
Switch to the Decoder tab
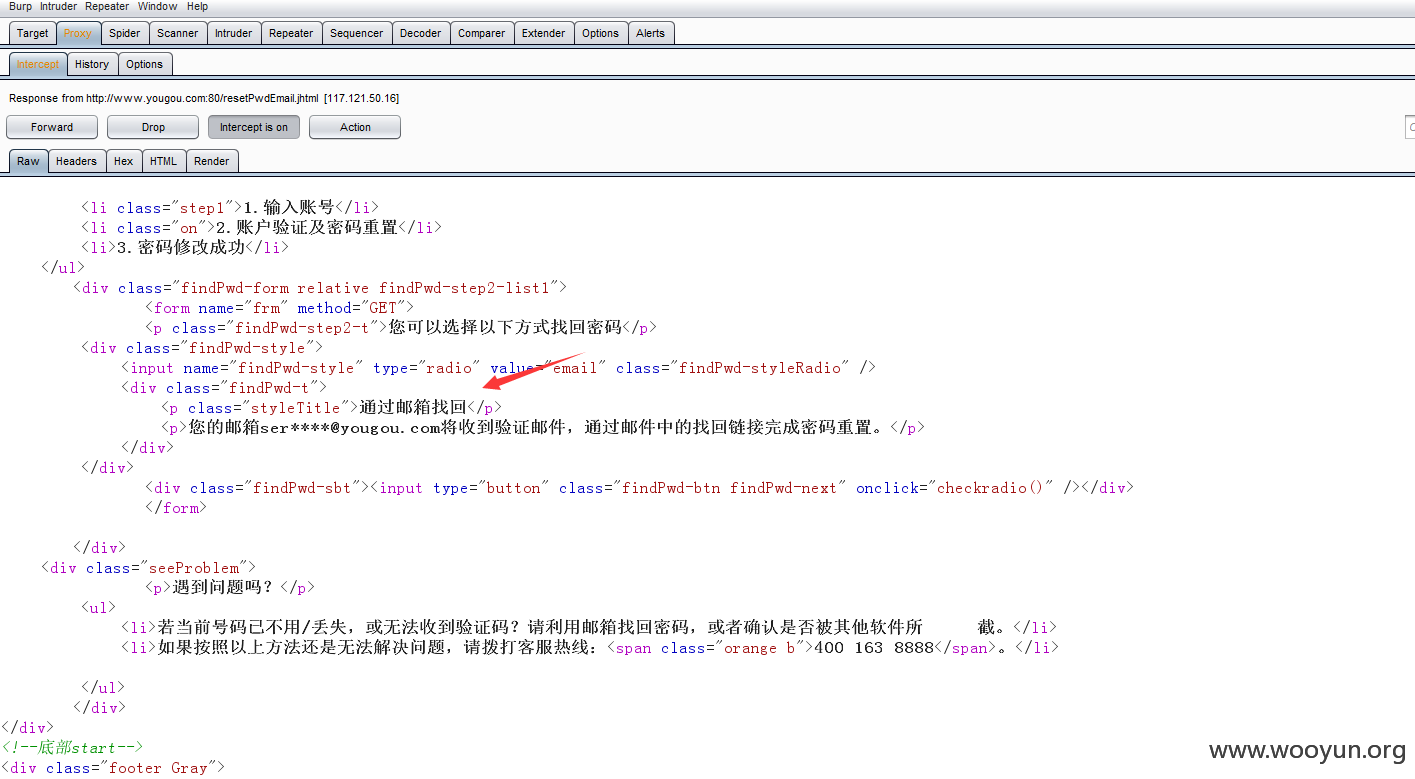pos(421,33)
